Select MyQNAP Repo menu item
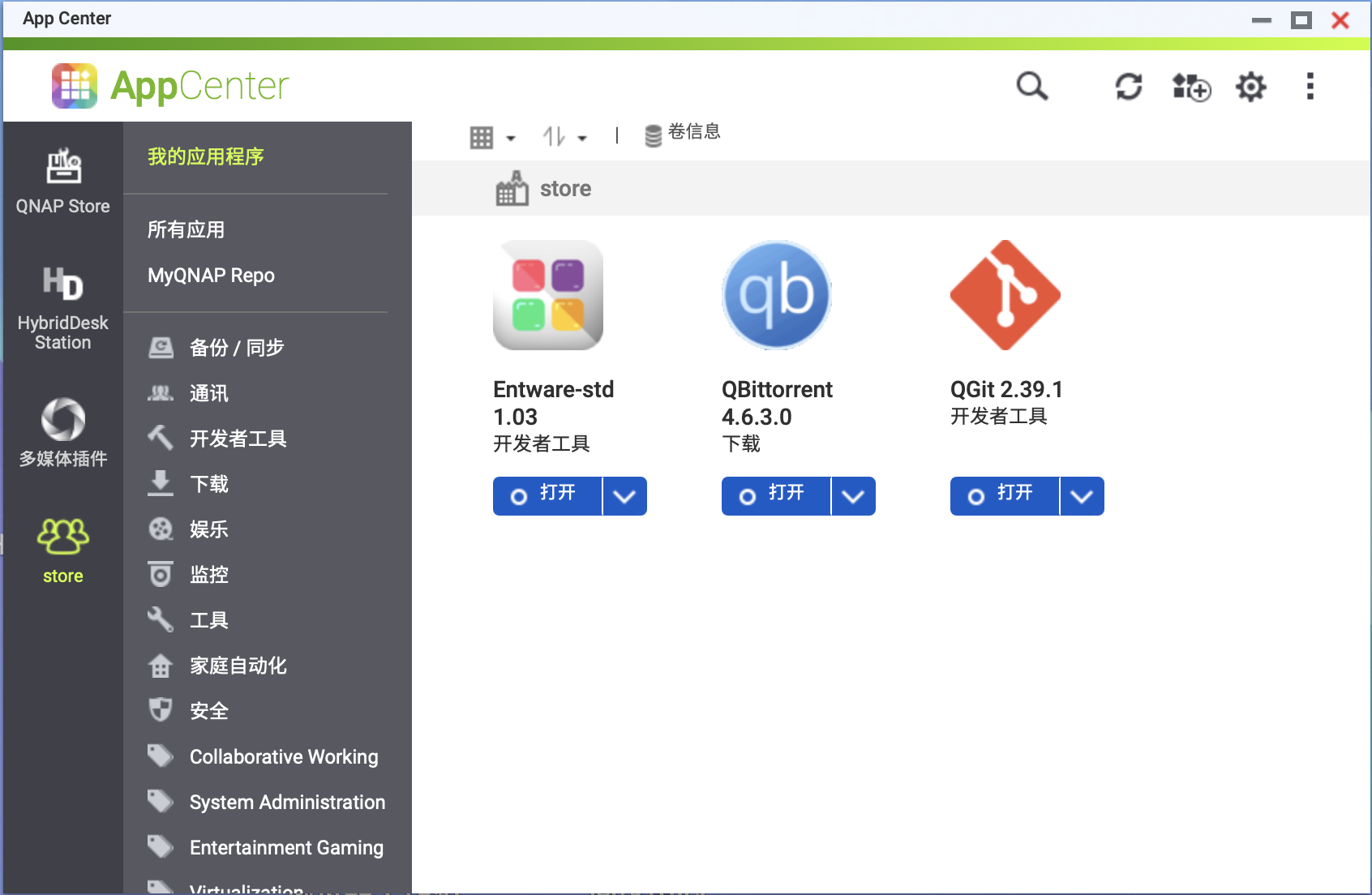 211,276
